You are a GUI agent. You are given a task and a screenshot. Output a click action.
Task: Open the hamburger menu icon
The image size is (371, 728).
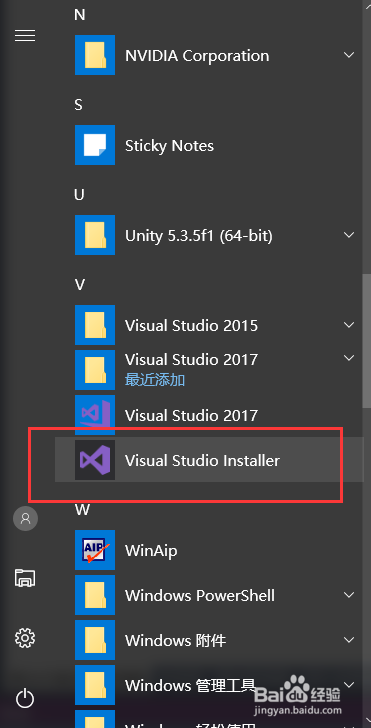[x=25, y=35]
